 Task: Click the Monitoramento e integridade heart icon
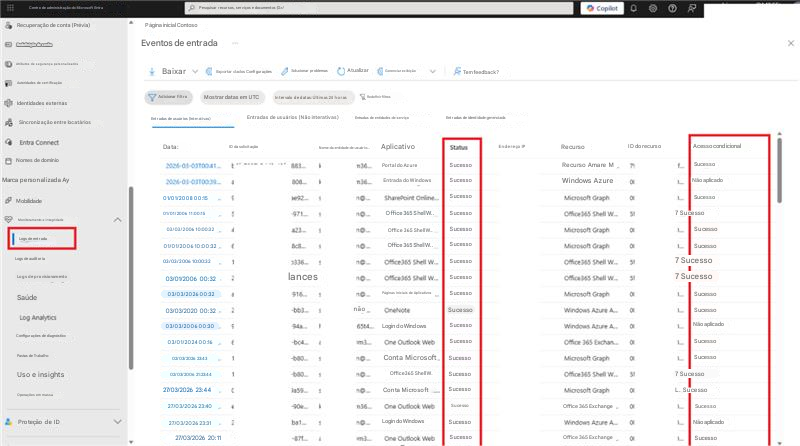pyautogui.click(x=8, y=219)
